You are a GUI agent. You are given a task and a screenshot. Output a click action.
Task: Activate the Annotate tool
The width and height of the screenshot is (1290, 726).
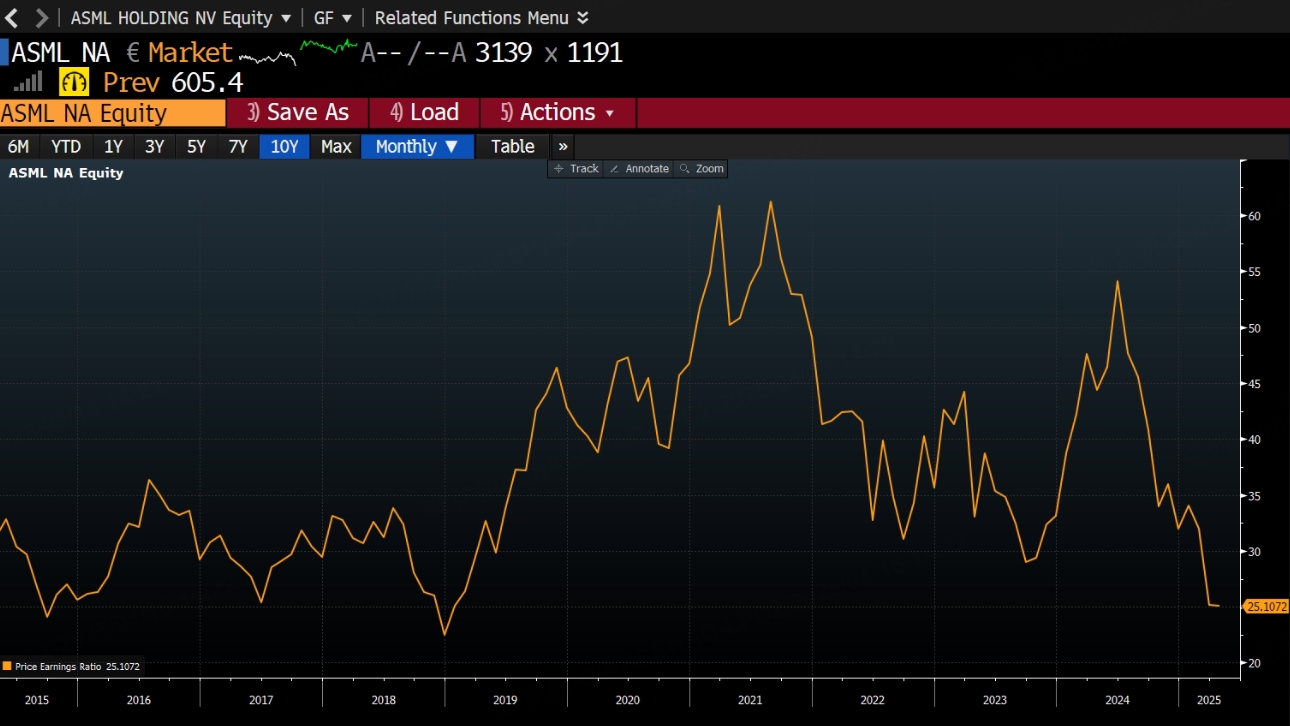tap(639, 169)
